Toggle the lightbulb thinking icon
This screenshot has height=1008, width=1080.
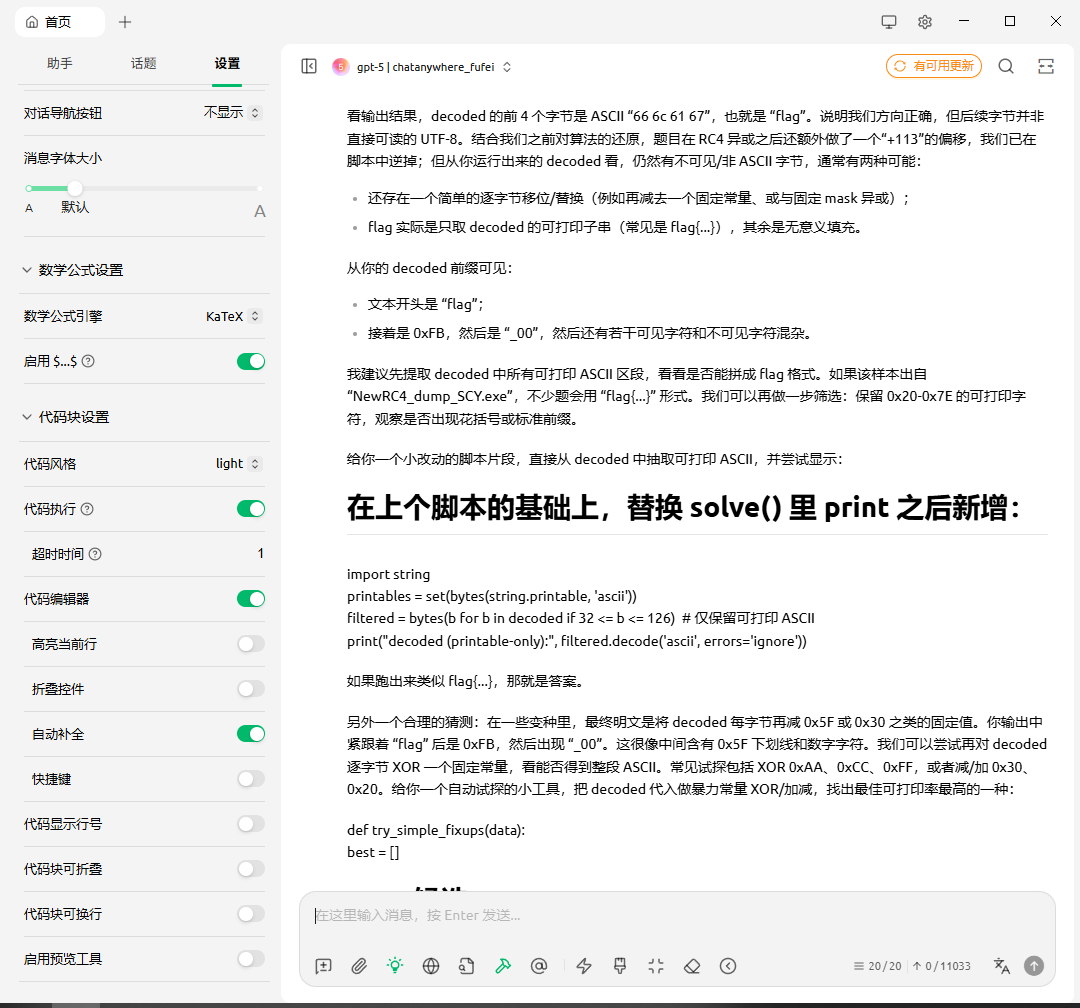[395, 966]
